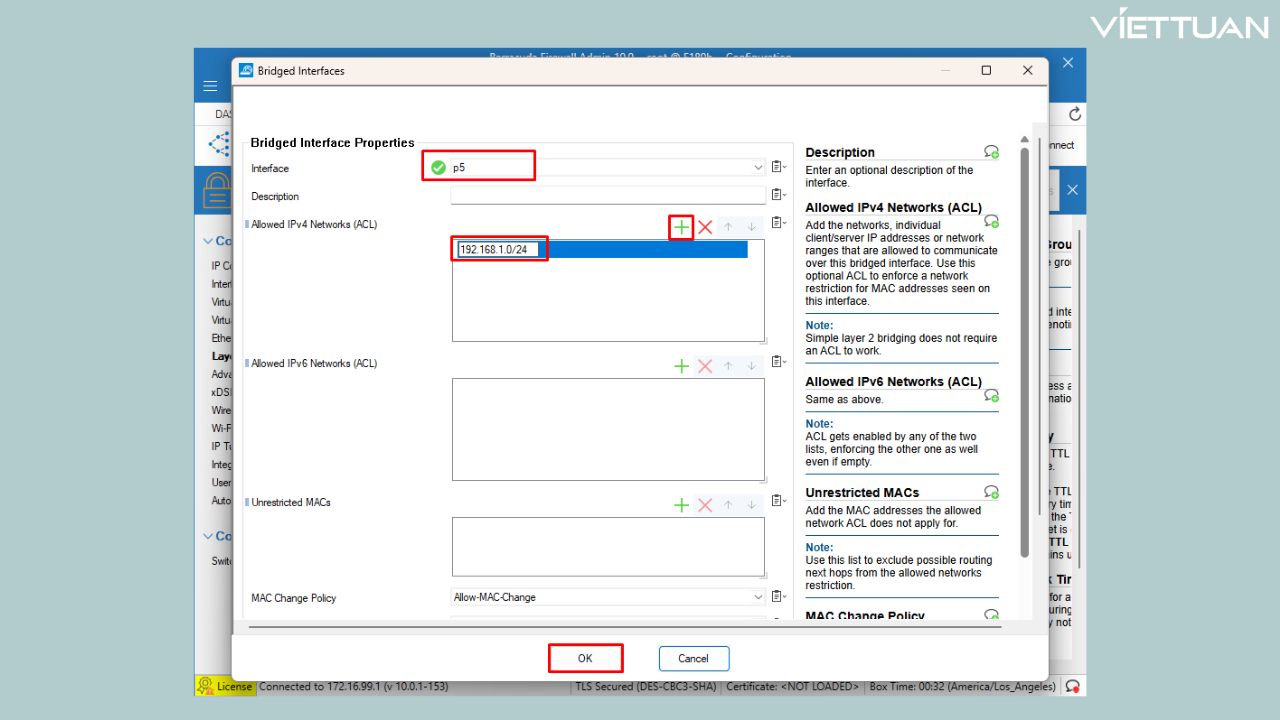This screenshot has height=720, width=1280.
Task: Add a new Allowed IPv4 Networks entry
Action: click(x=681, y=228)
